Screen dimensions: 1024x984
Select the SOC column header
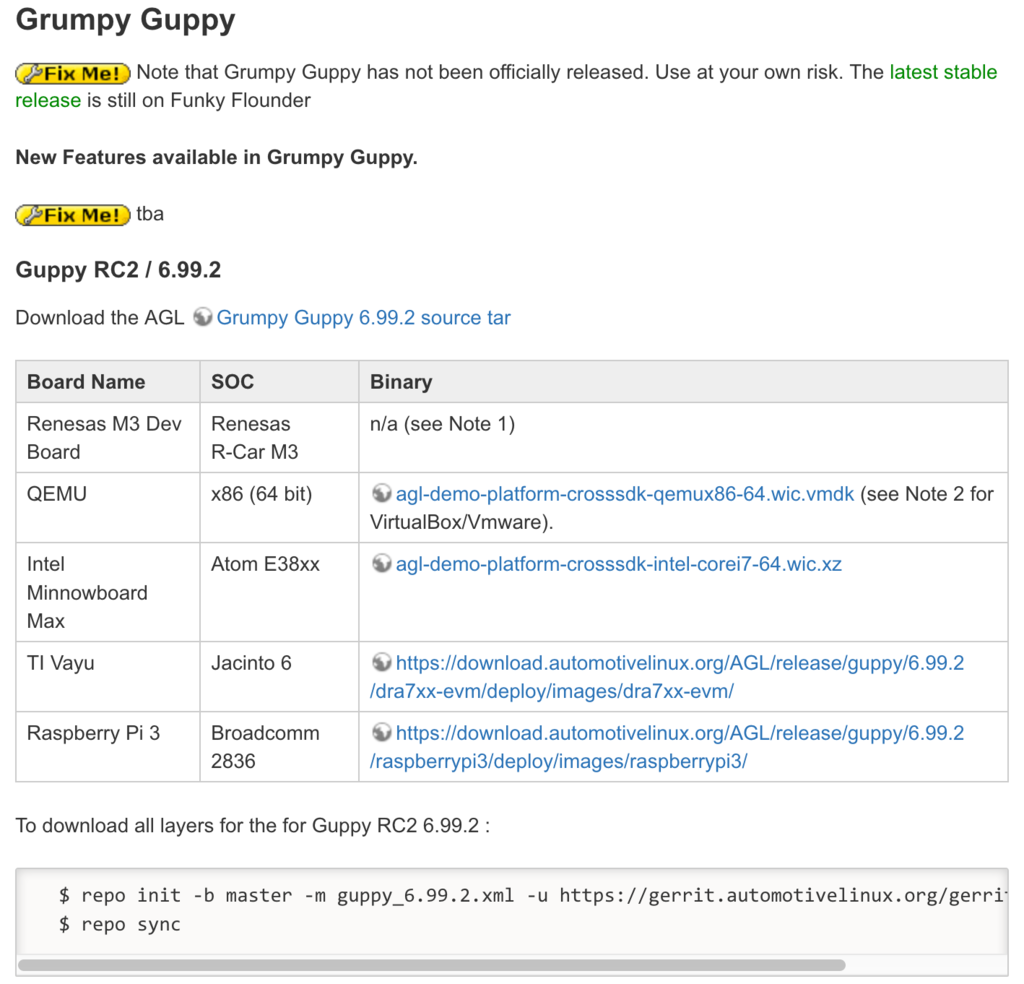(x=227, y=382)
